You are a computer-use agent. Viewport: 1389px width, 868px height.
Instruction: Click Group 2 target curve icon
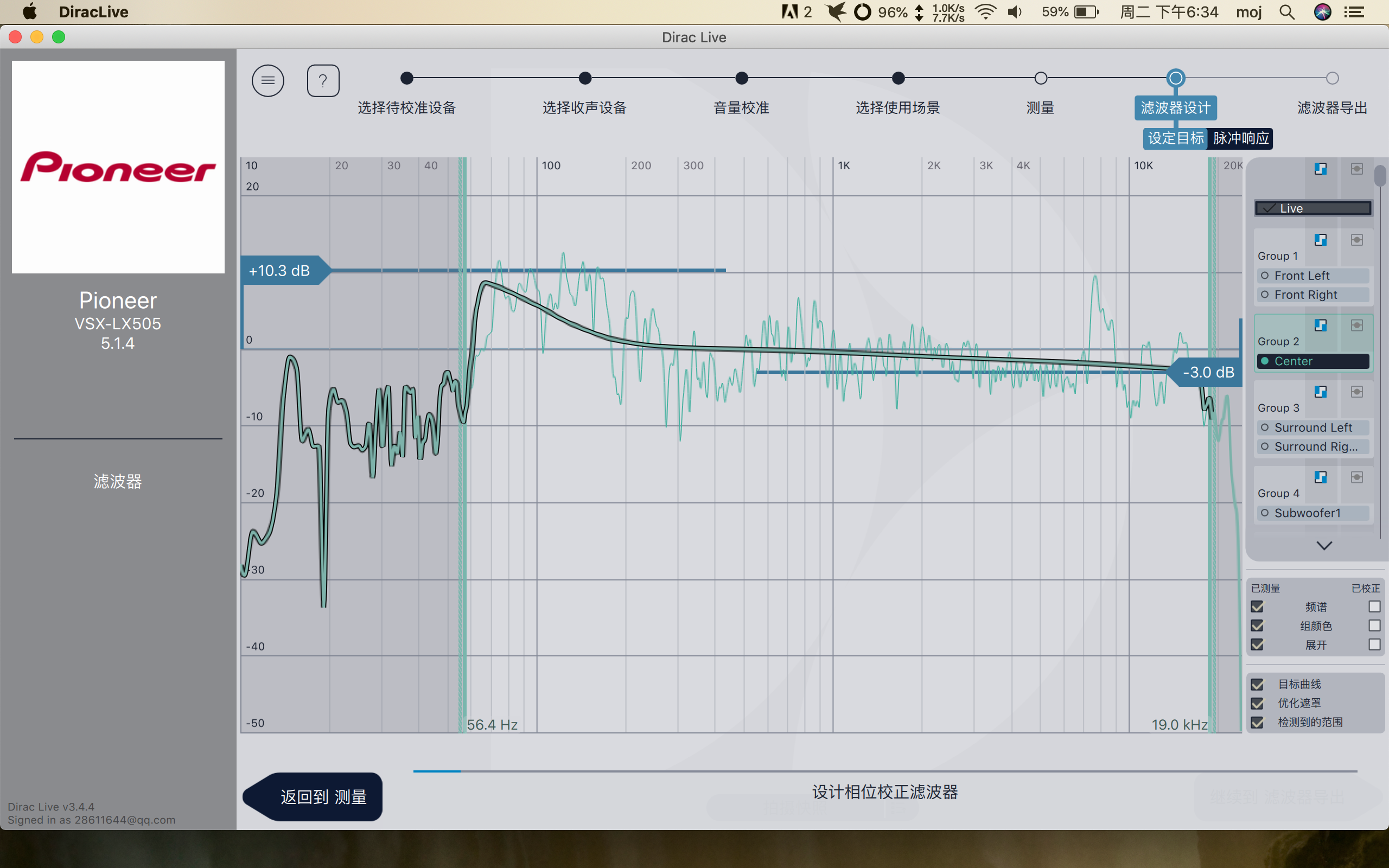point(1320,325)
